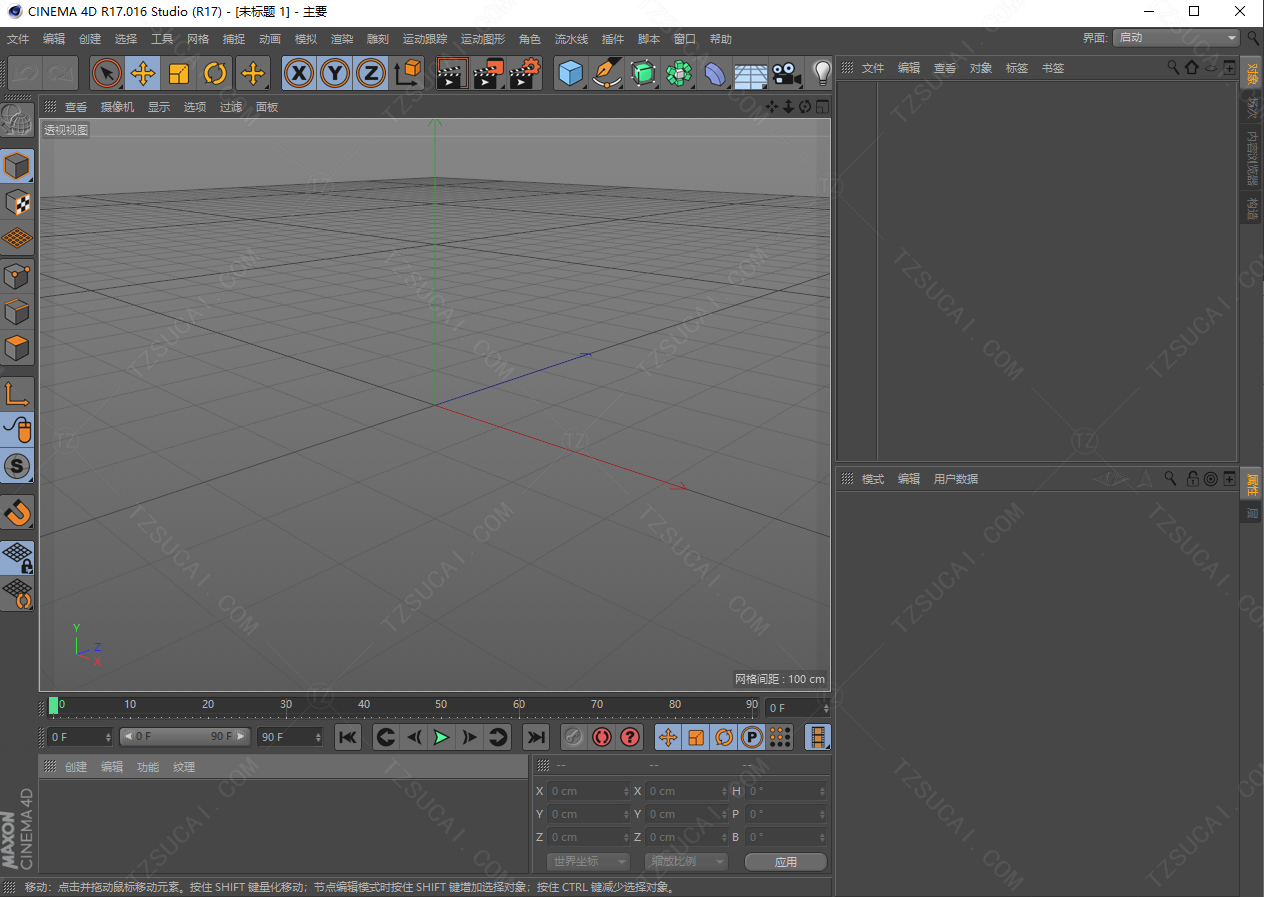
Task: Click the timeline range slider bar
Action: point(185,737)
